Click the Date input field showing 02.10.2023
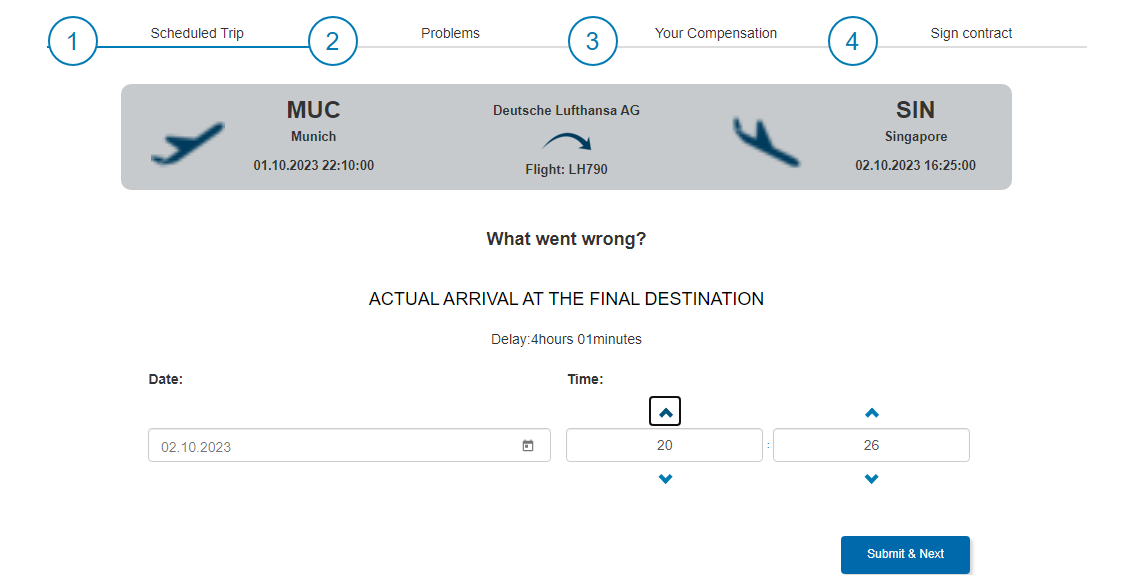Screen dimensions: 1132x575 [349, 446]
